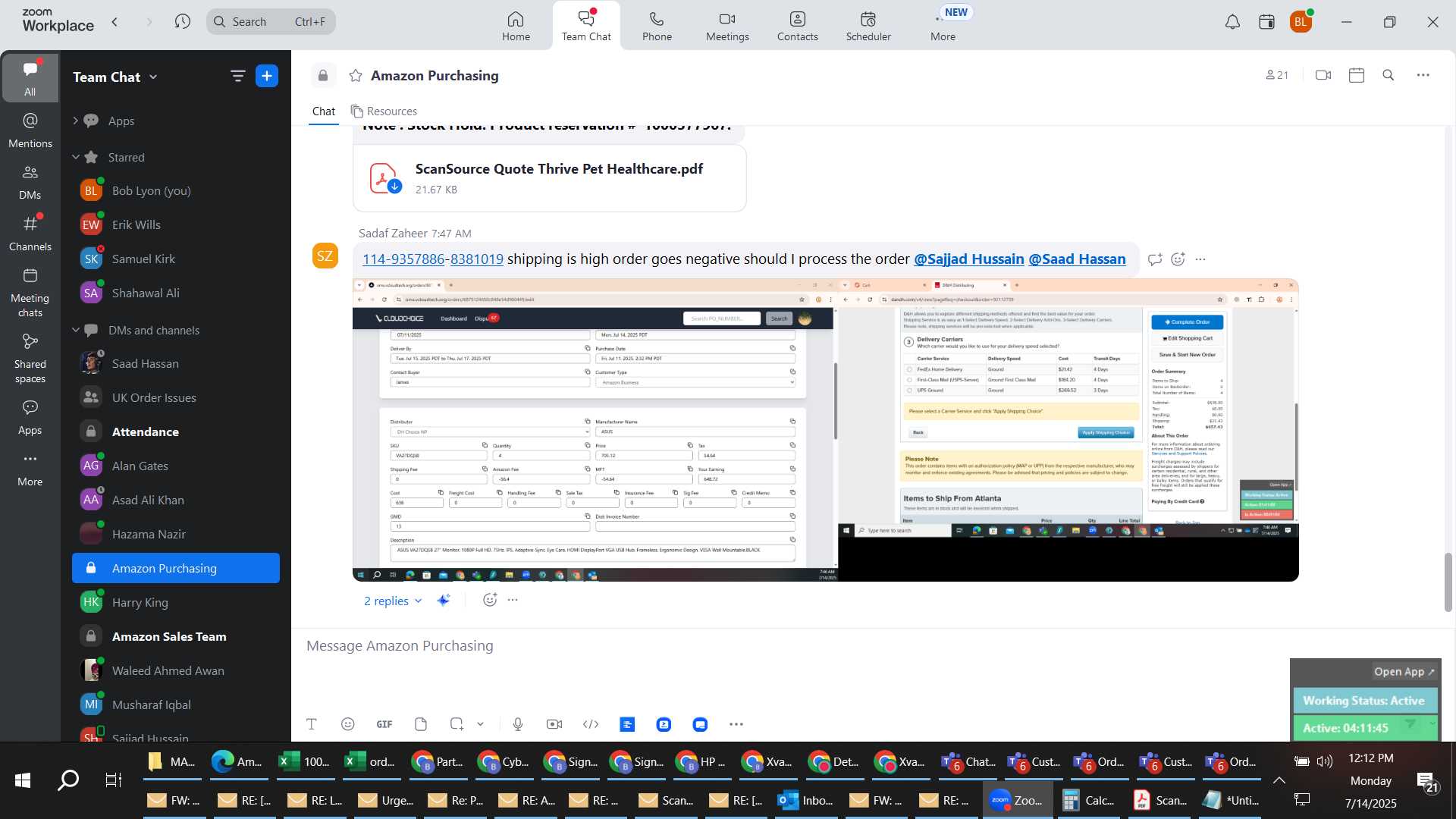Viewport: 1456px width, 819px height.
Task: Start a video meeting in channel
Action: [x=1323, y=75]
